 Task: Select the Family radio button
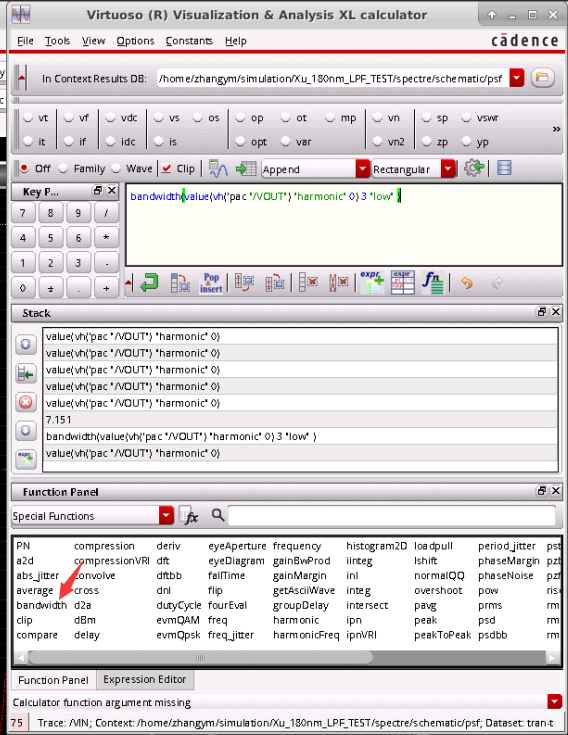click(64, 168)
